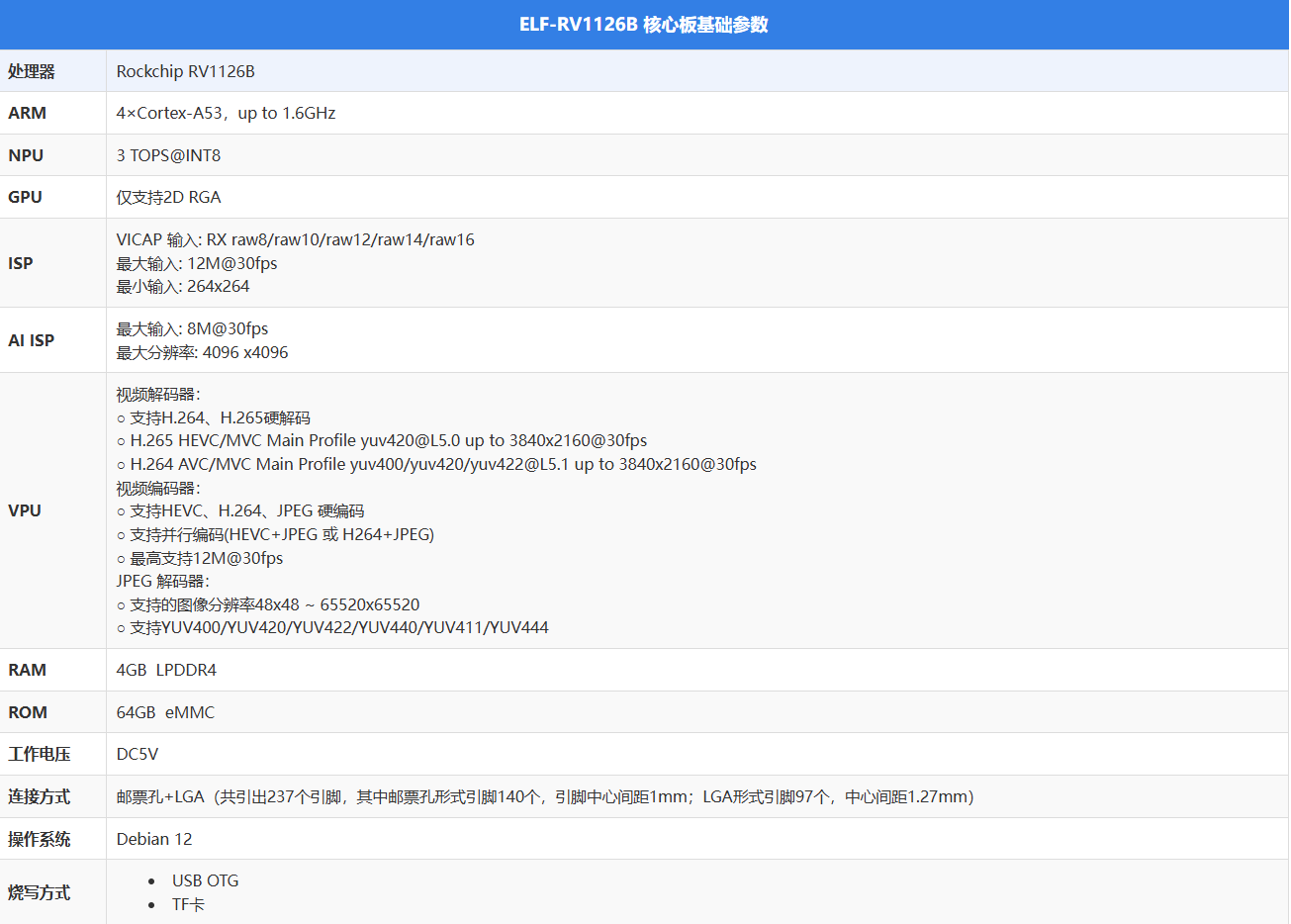Select the NPU row label
Screen dimensions: 1291x924
pyautogui.click(x=26, y=155)
